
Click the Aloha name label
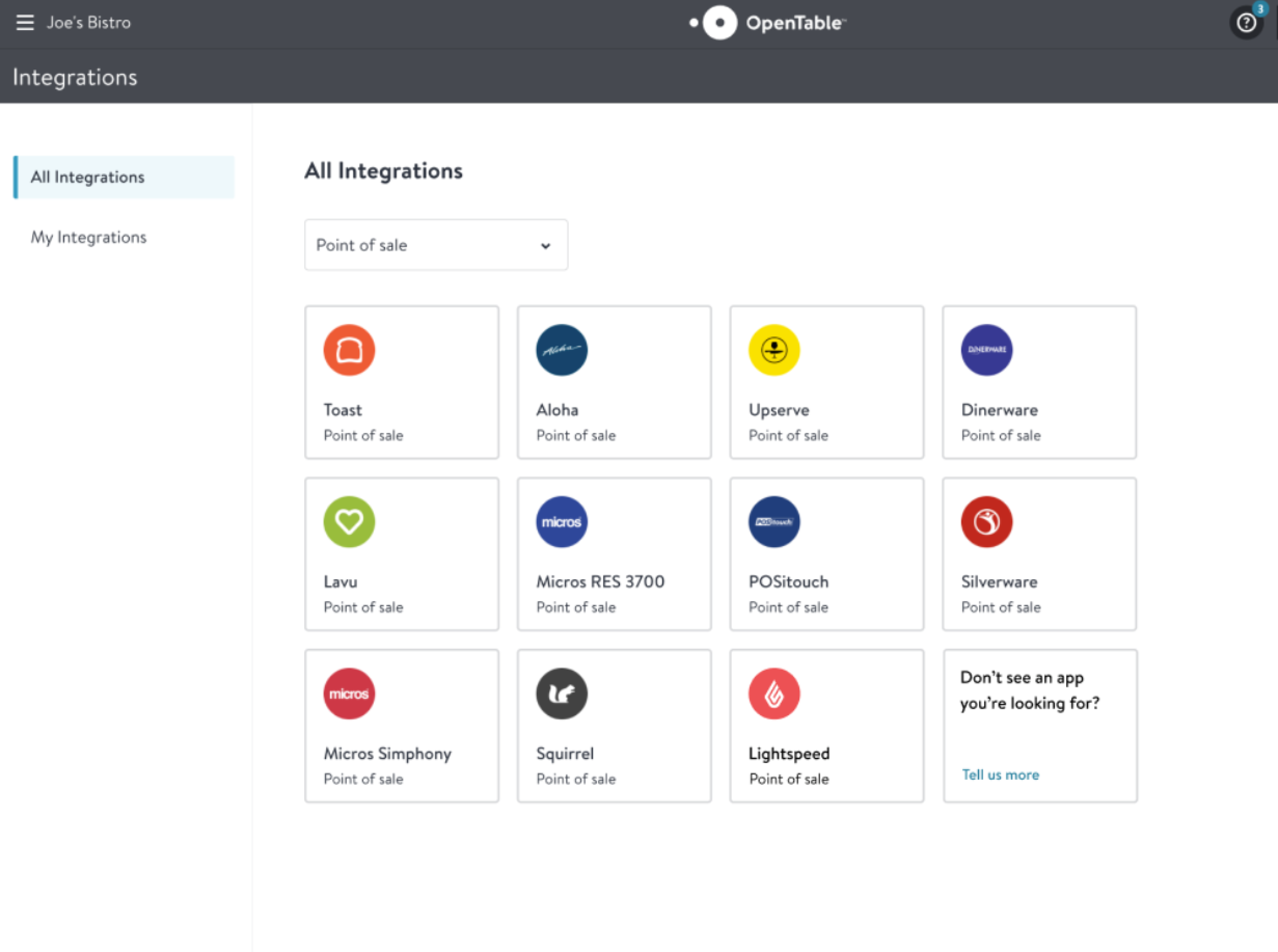[x=557, y=410]
